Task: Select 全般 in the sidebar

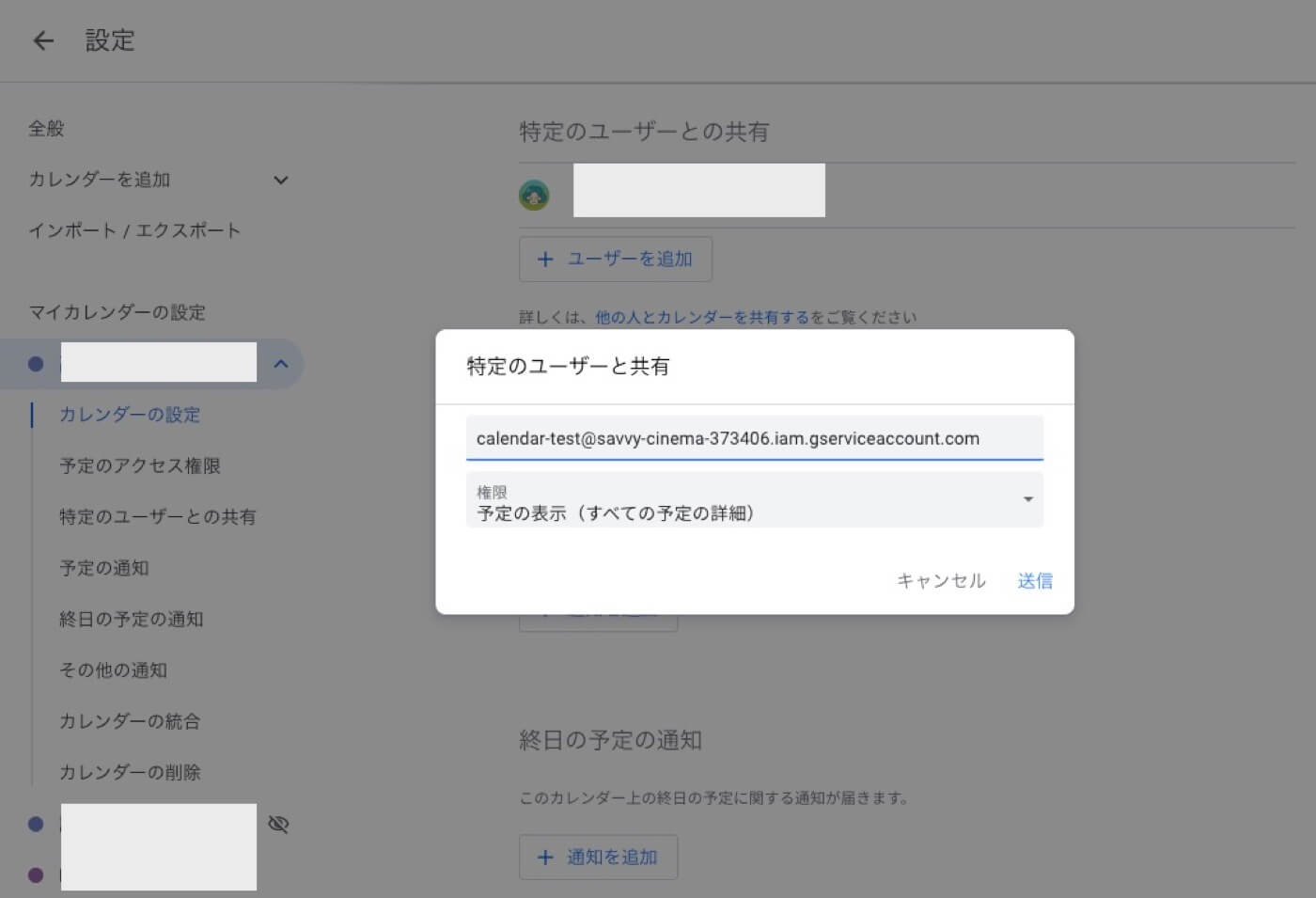Action: 46,128
